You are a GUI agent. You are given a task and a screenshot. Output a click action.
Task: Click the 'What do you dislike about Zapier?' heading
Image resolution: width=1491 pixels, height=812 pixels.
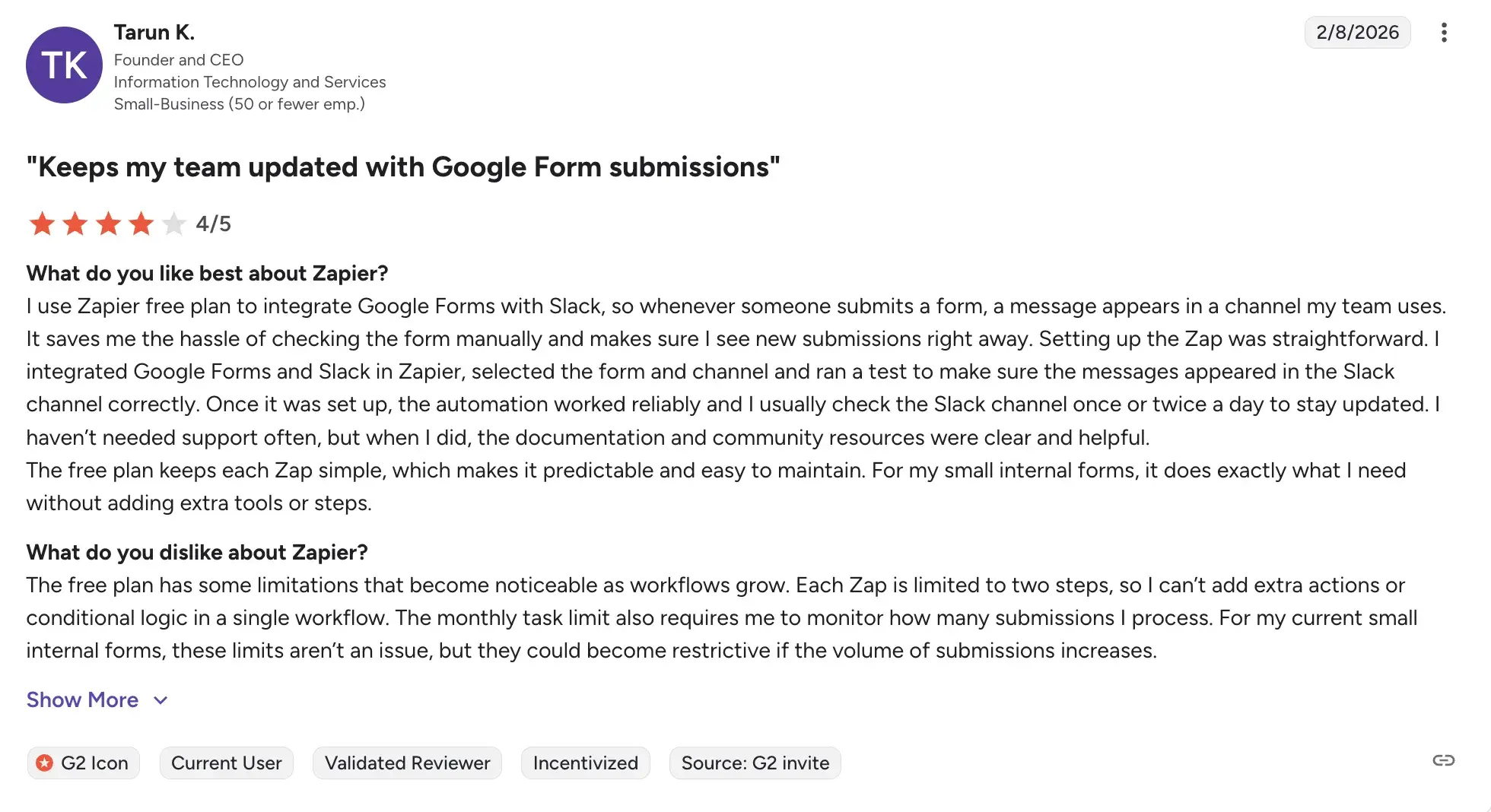coord(197,553)
